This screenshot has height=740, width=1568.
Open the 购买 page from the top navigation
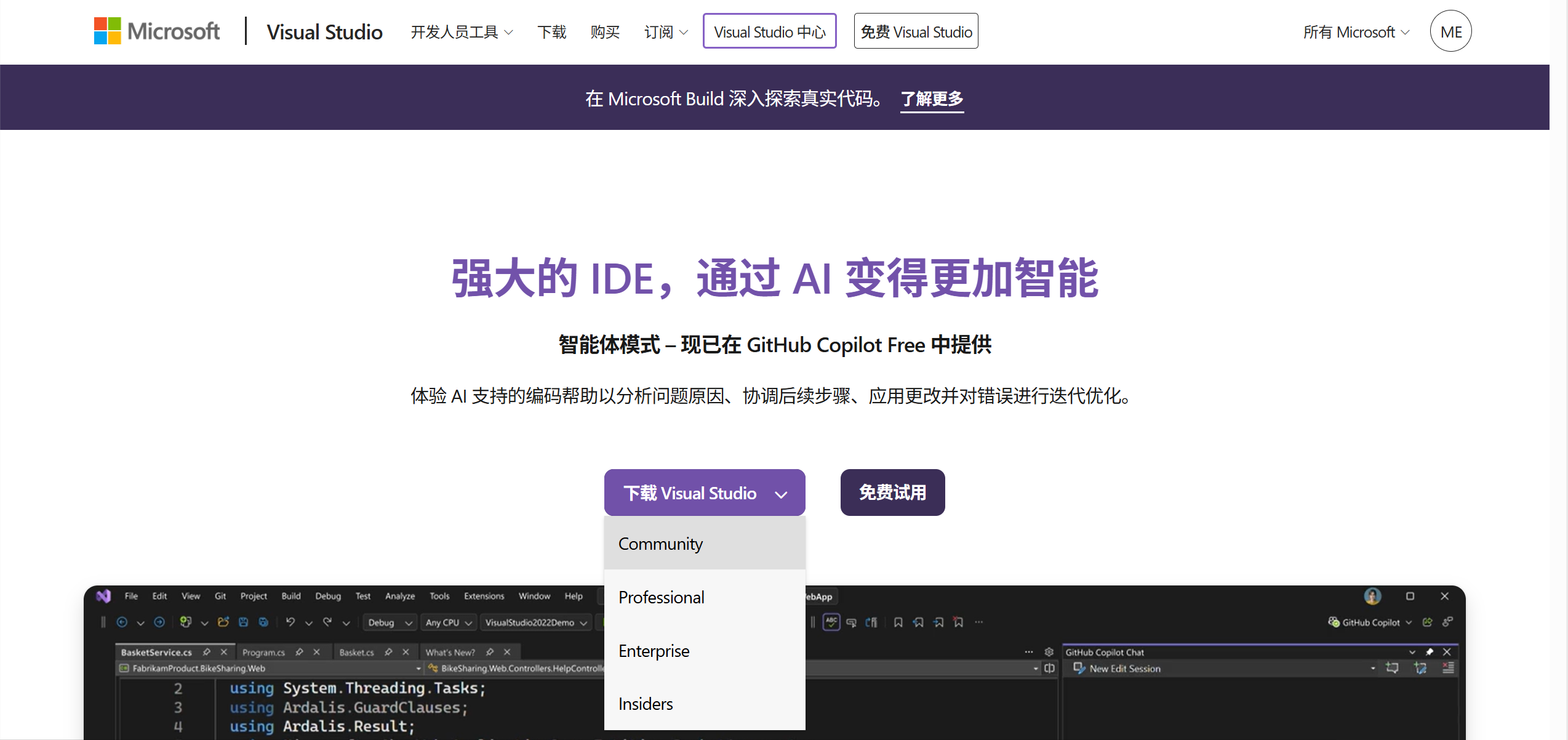tap(605, 31)
